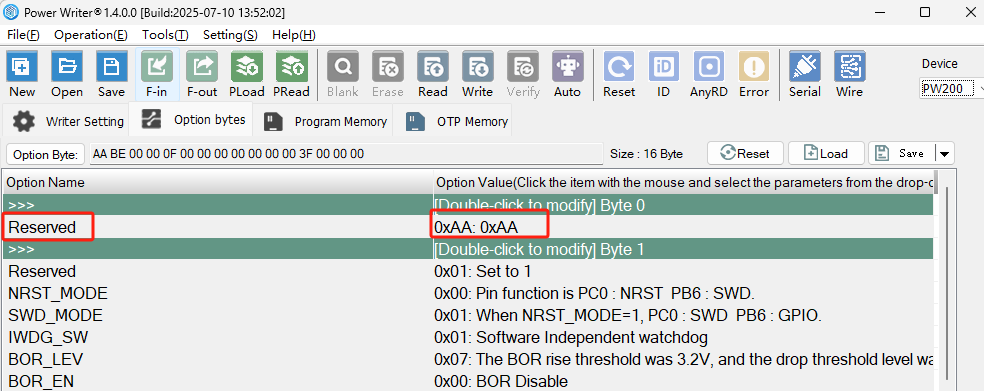The height and width of the screenshot is (391, 984).
Task: Click the Write chip icon
Action: 478,66
